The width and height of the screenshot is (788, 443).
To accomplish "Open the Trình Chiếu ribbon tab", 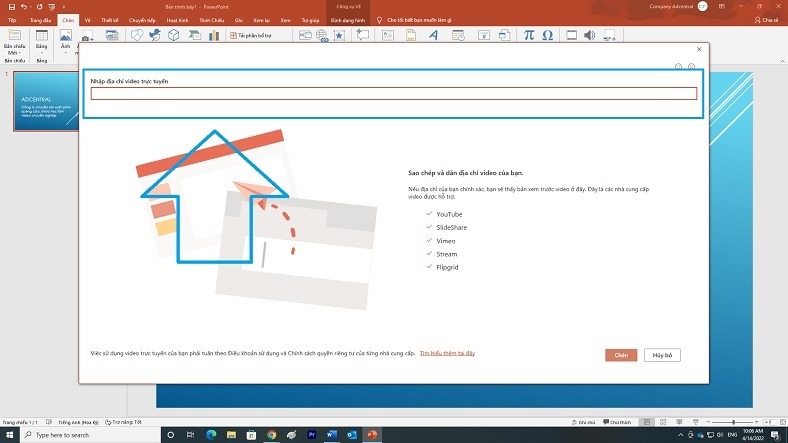I will [211, 20].
